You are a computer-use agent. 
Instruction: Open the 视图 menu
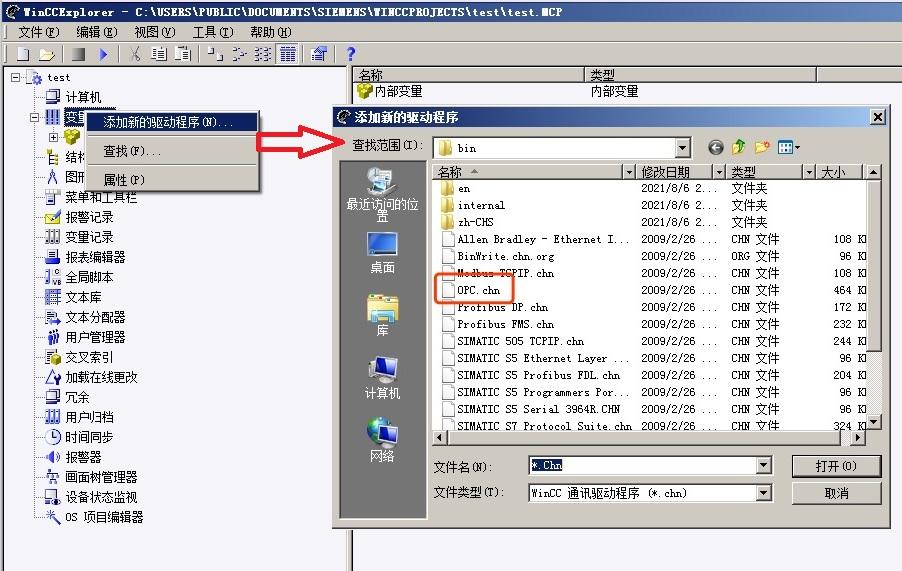tap(155, 32)
